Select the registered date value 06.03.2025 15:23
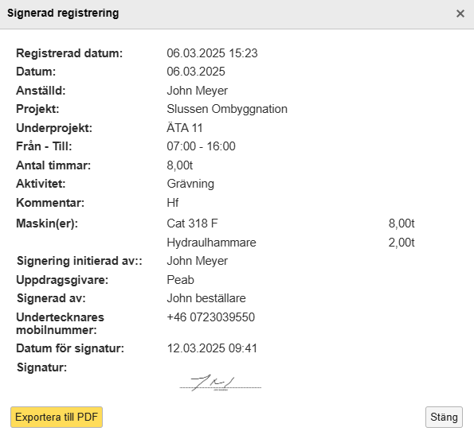 point(212,53)
